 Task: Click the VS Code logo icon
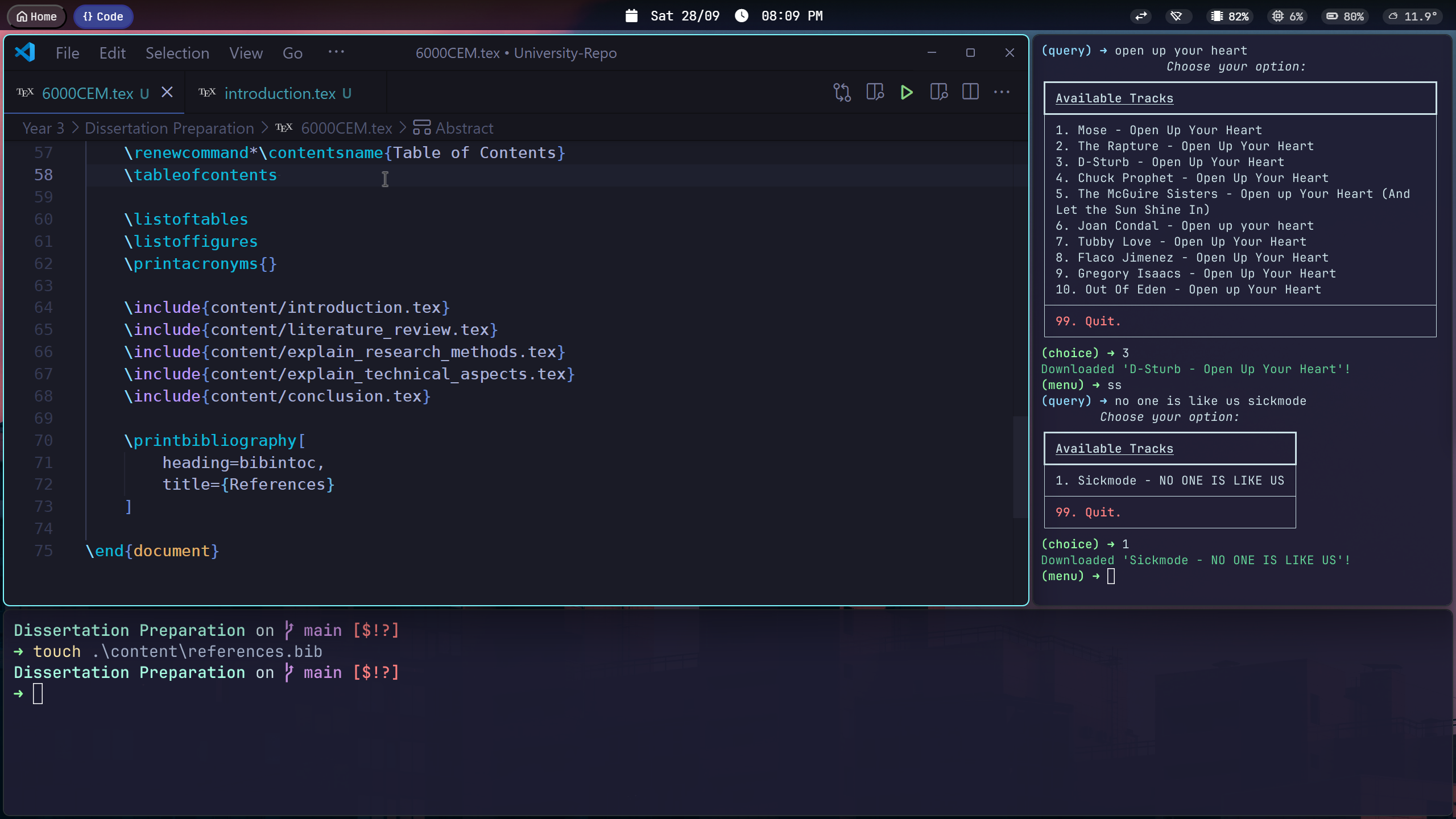pos(25,52)
